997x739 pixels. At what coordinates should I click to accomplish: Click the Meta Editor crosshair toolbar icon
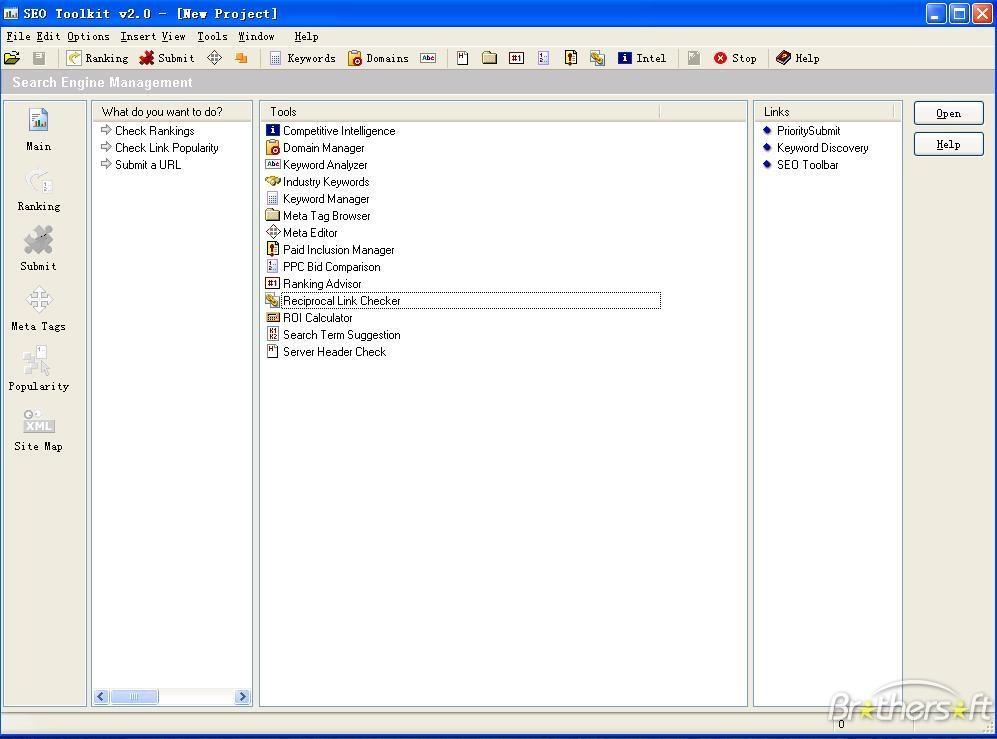(x=214, y=59)
